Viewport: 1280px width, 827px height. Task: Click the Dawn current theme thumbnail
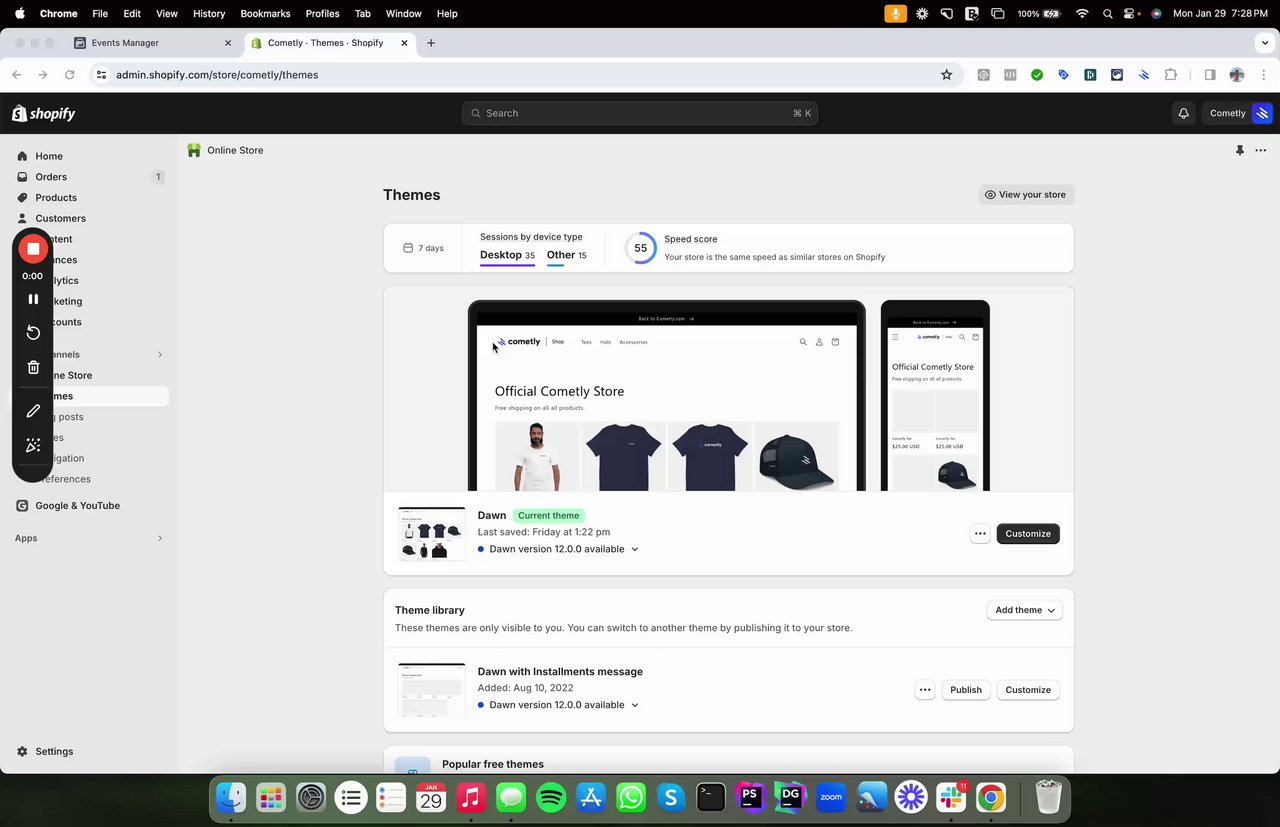point(432,534)
